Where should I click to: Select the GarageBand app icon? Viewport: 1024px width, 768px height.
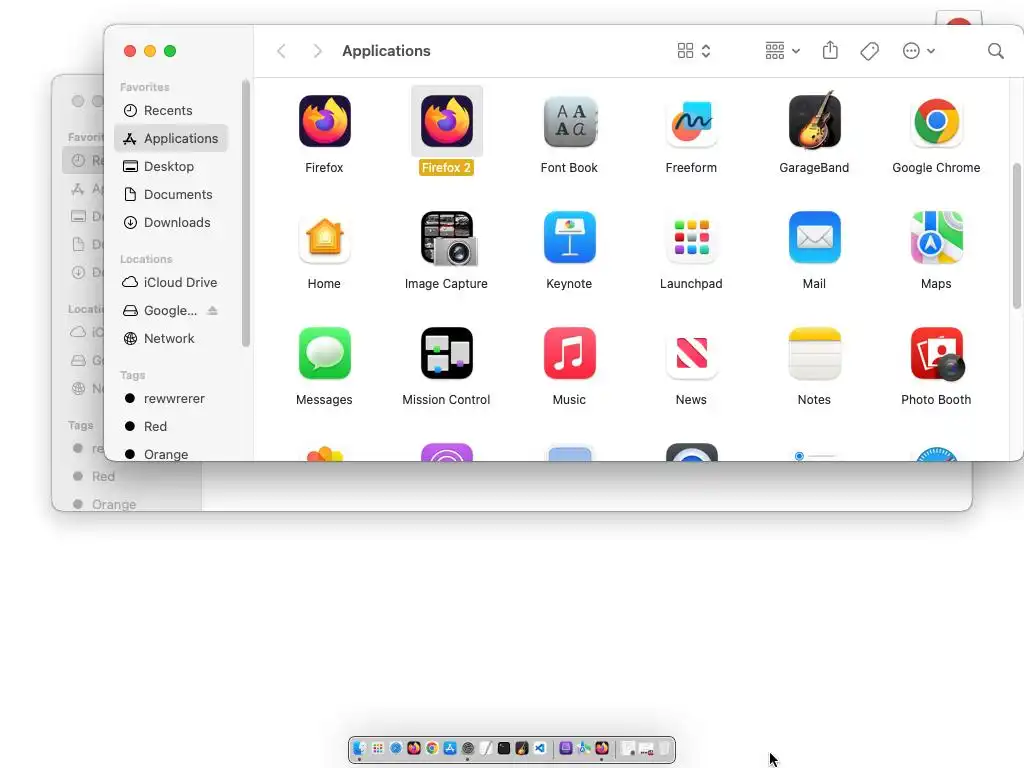(814, 120)
